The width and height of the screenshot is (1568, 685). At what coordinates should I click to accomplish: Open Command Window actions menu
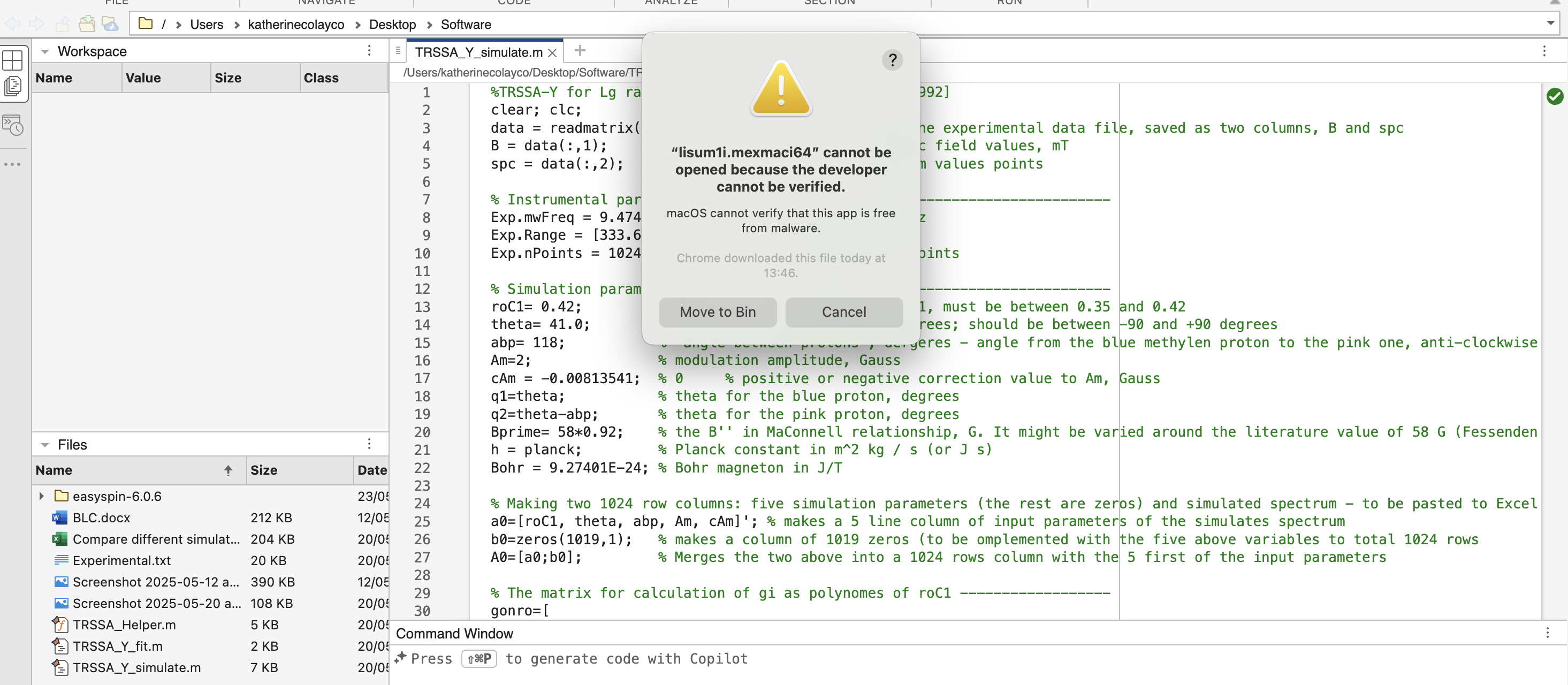1547,633
